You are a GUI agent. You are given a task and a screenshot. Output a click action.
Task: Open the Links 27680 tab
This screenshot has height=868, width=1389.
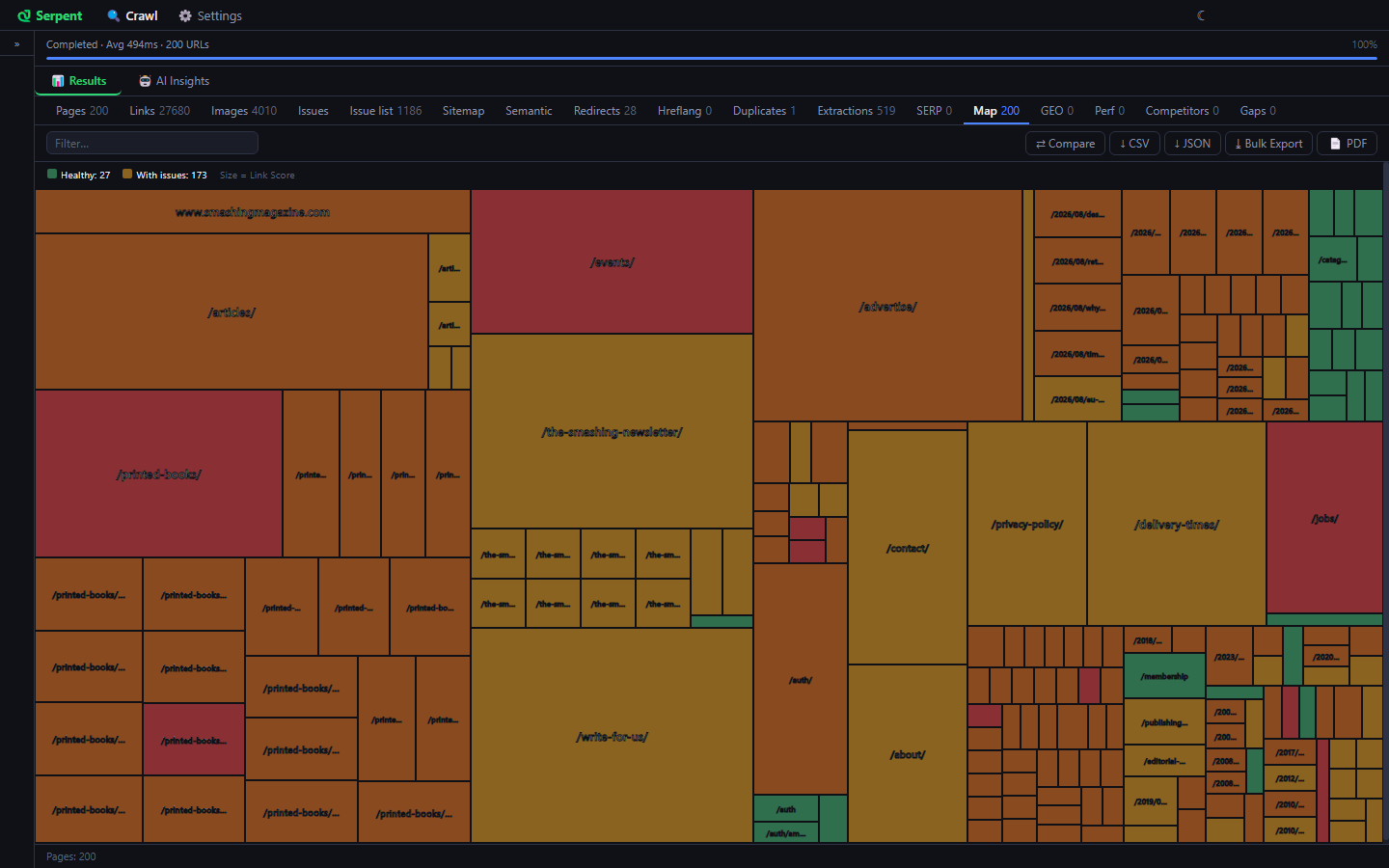pos(160,111)
